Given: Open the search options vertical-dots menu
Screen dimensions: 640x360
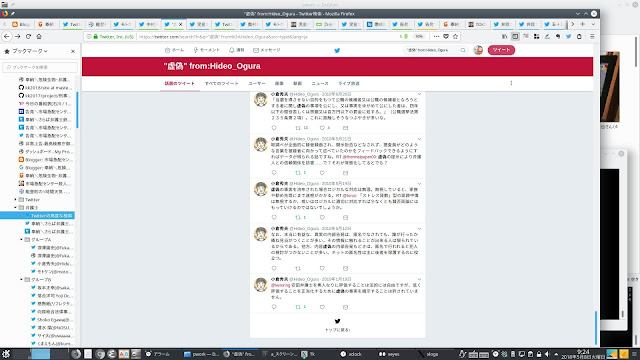Looking at the screenshot, I should [511, 83].
